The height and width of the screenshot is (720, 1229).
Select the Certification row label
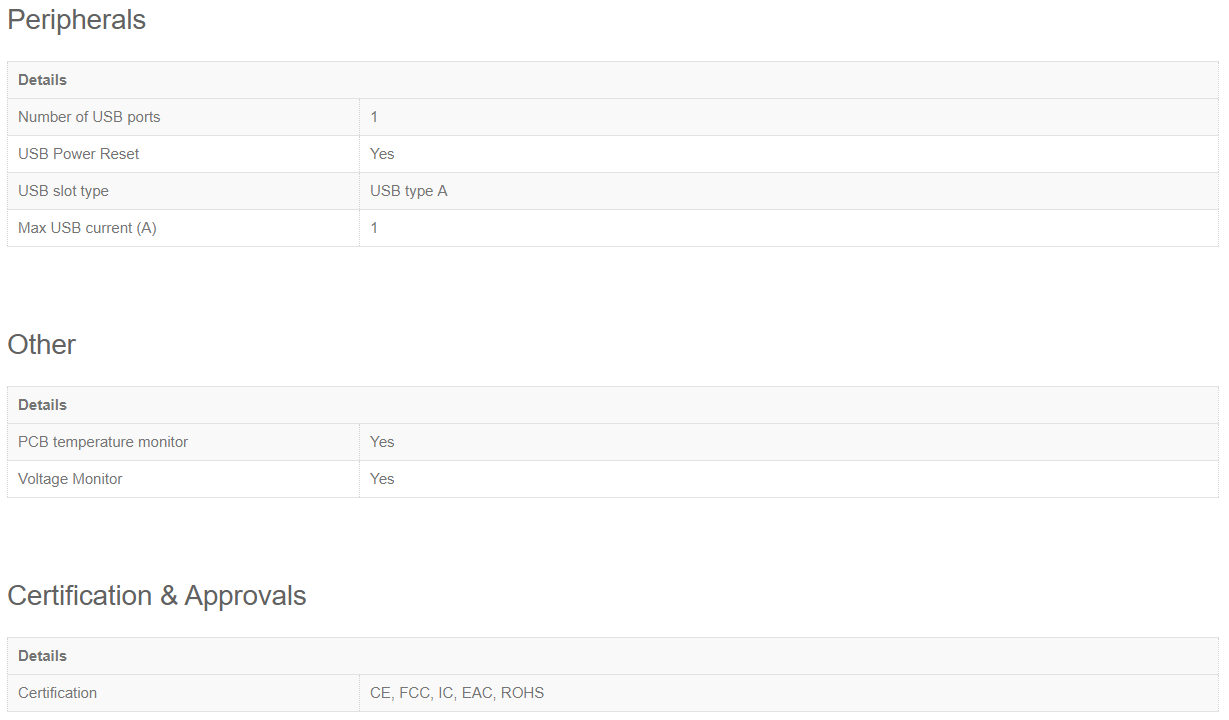point(58,693)
